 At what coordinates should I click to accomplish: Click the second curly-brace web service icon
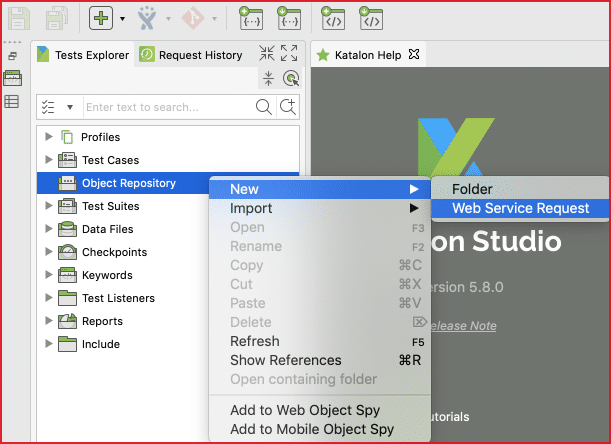coord(289,18)
